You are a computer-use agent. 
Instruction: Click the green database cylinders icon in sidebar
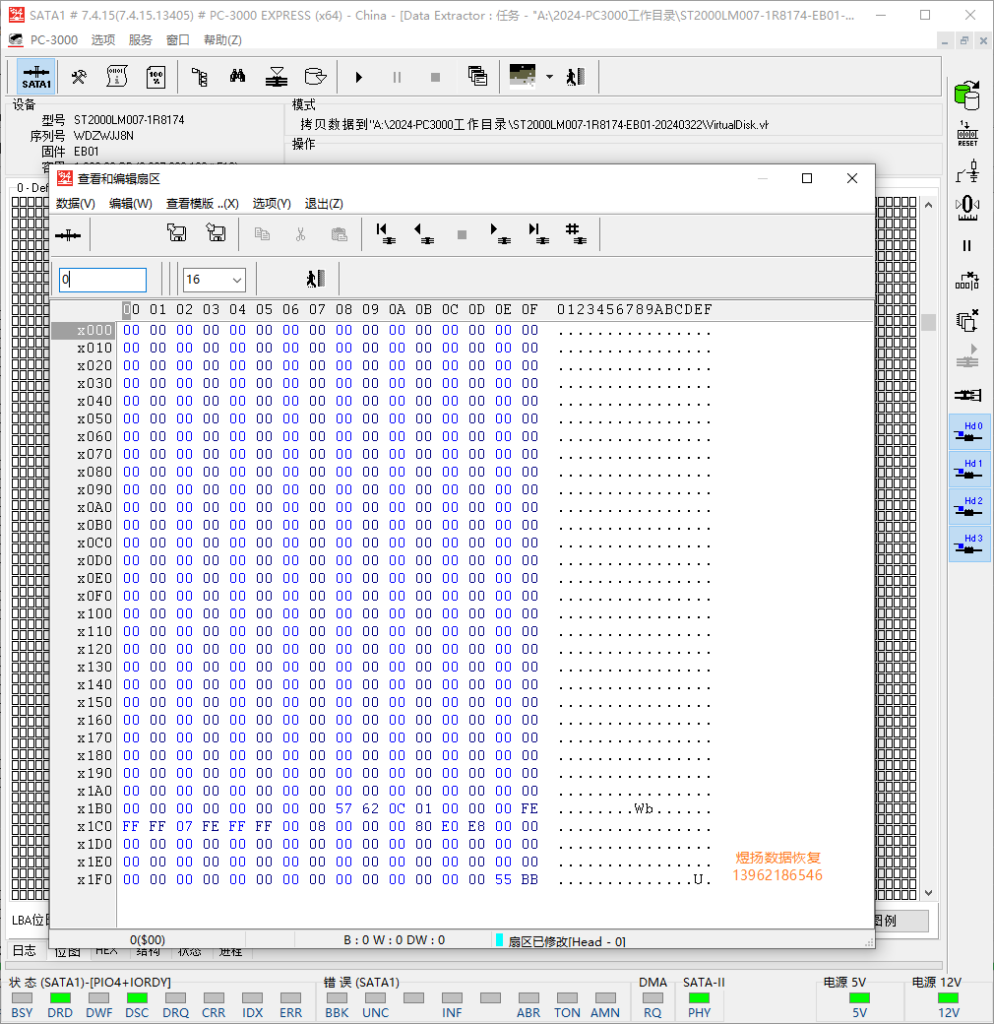click(x=967, y=95)
